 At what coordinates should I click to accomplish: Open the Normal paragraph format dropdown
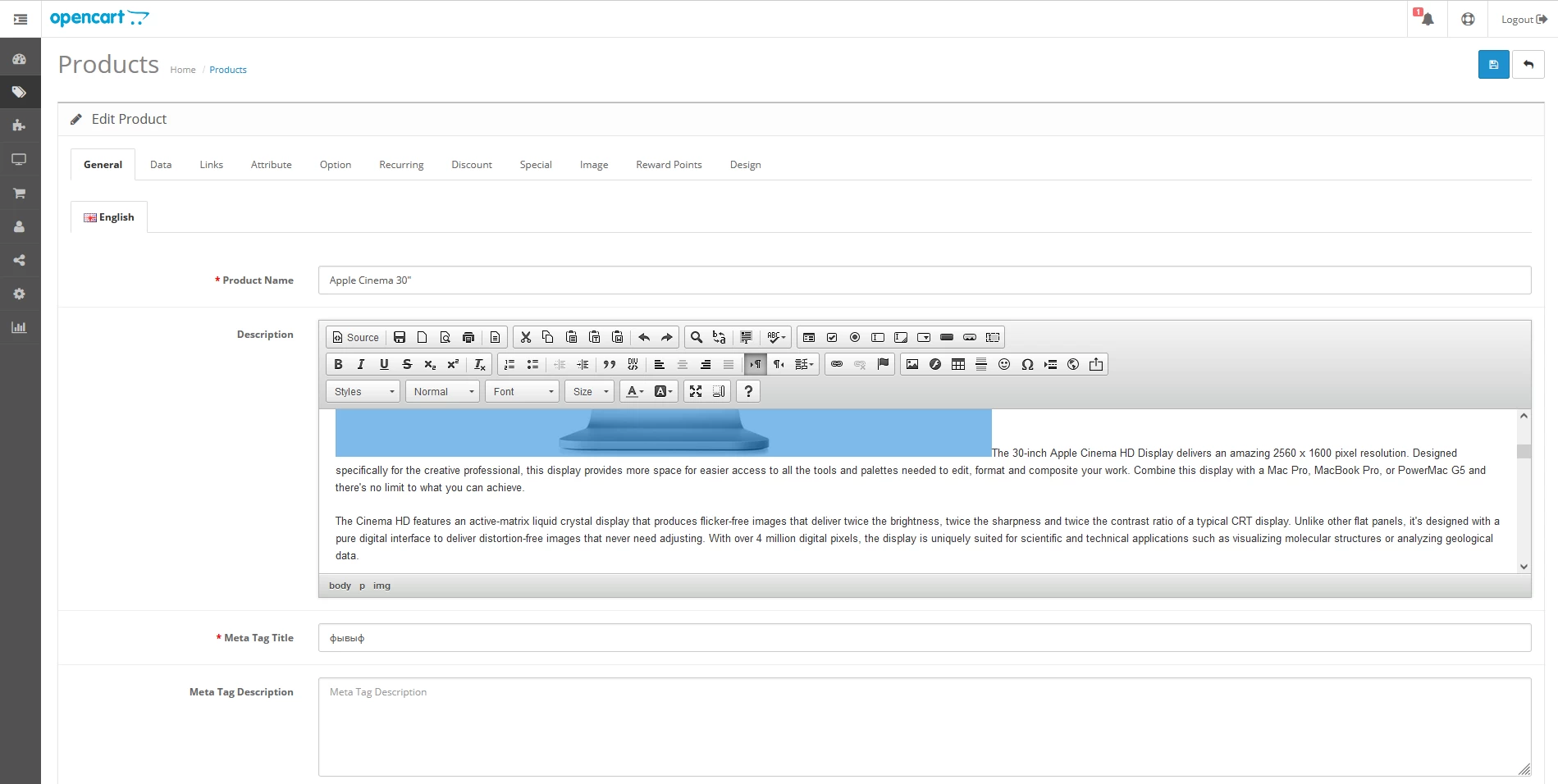pyautogui.click(x=443, y=391)
